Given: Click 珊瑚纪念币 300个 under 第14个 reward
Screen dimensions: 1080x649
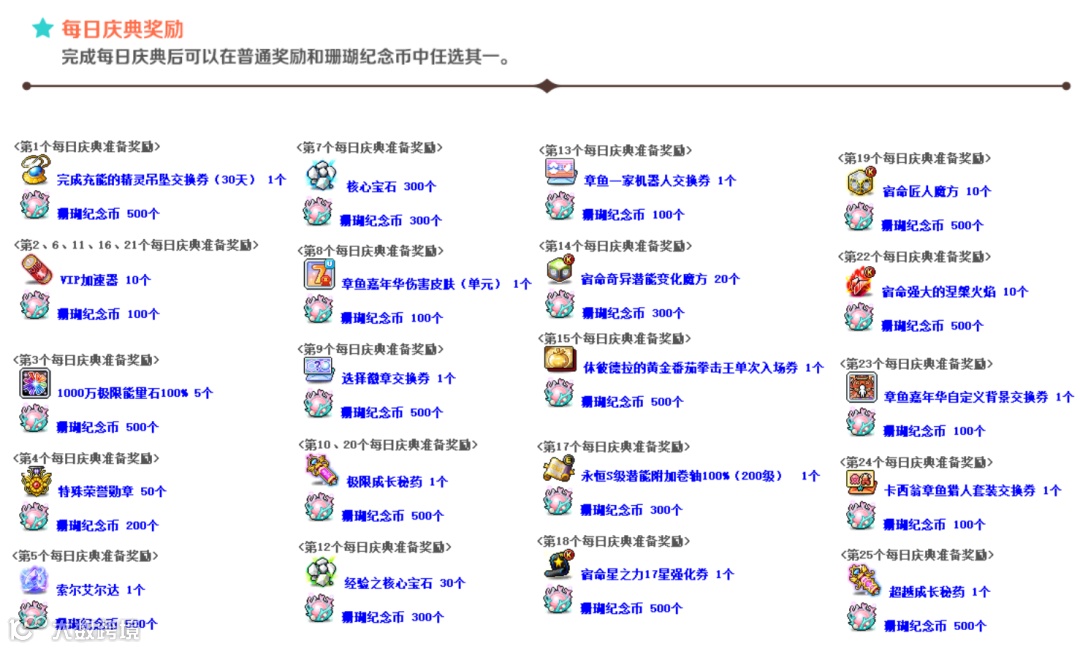Looking at the screenshot, I should 633,313.
